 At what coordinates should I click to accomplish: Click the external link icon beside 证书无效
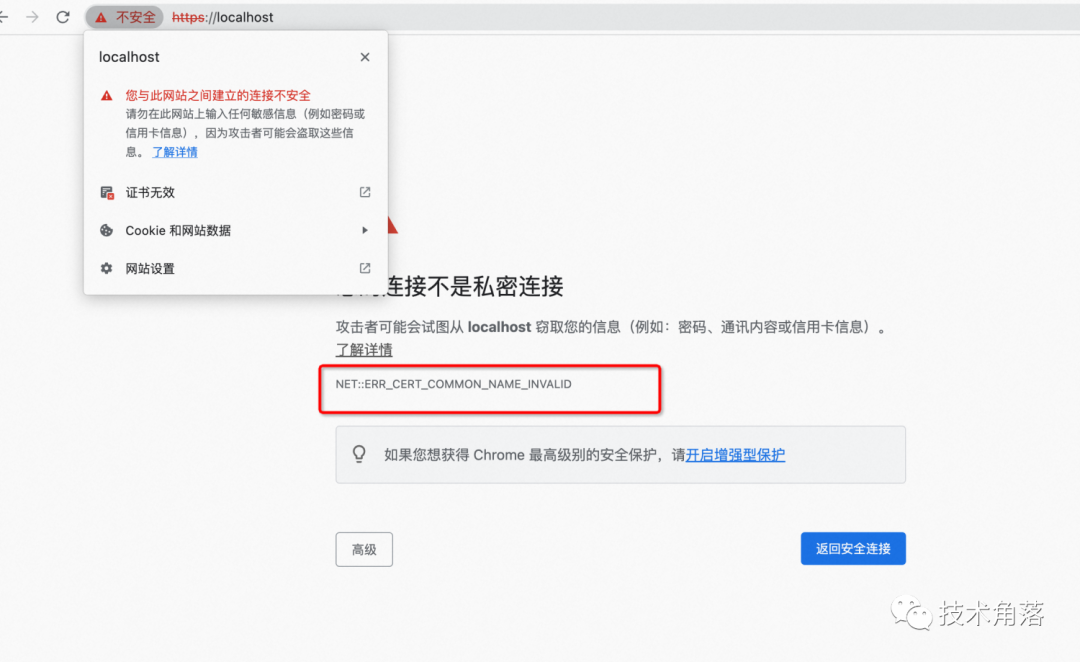pyautogui.click(x=364, y=192)
